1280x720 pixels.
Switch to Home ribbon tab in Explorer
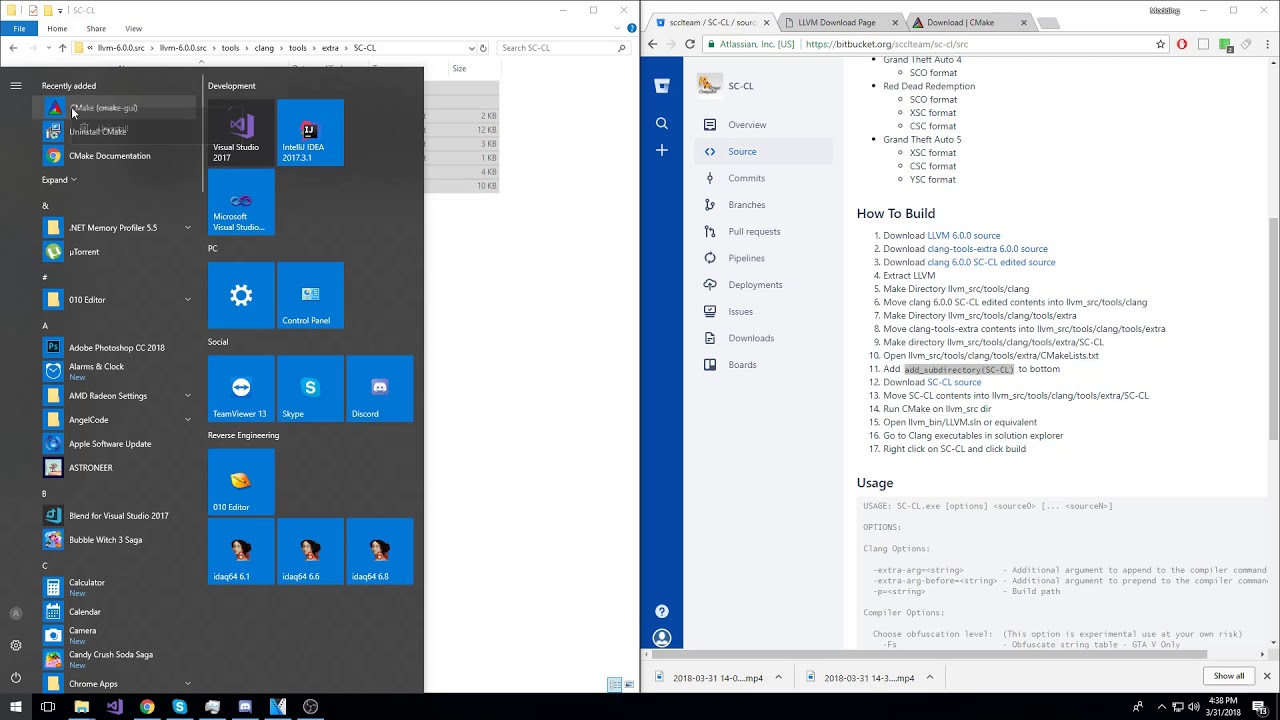[x=57, y=28]
